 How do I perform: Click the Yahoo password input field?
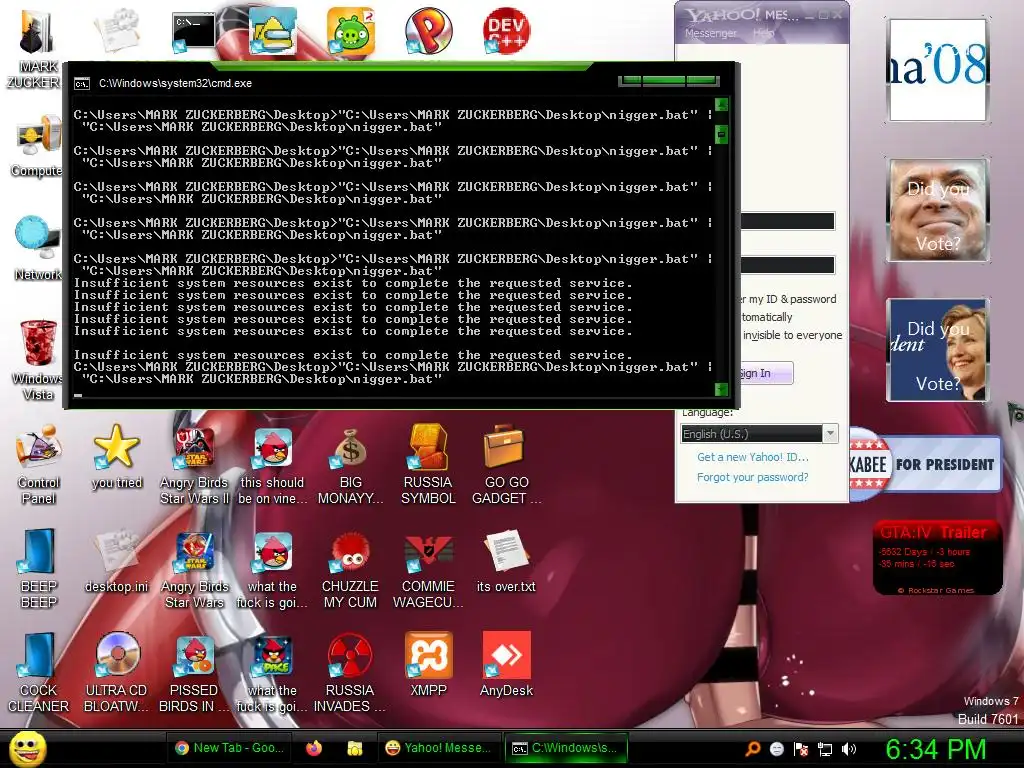[788, 264]
